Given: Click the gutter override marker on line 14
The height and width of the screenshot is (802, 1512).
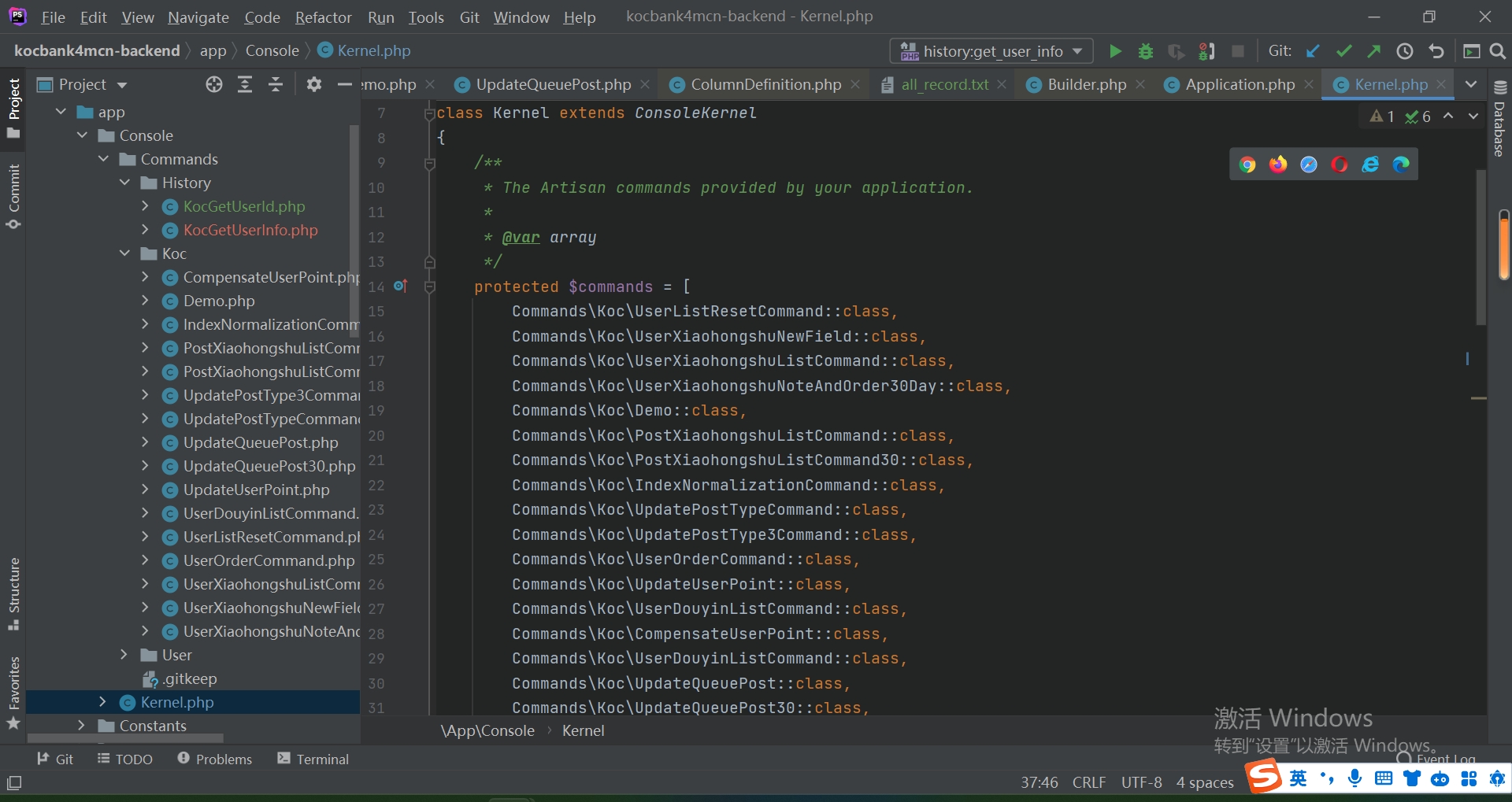Looking at the screenshot, I should pyautogui.click(x=400, y=286).
